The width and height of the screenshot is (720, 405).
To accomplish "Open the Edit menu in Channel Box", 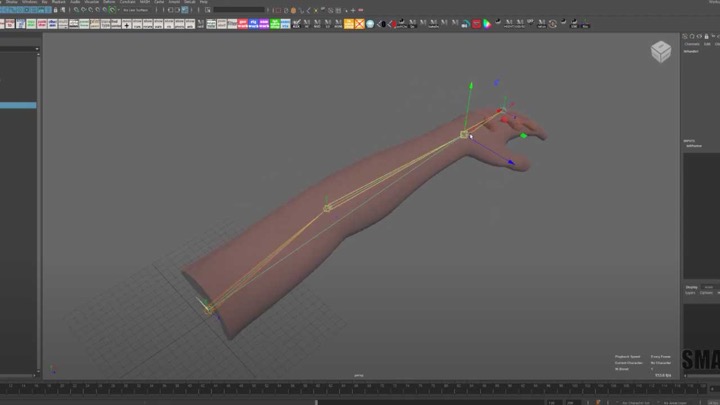I will [707, 44].
